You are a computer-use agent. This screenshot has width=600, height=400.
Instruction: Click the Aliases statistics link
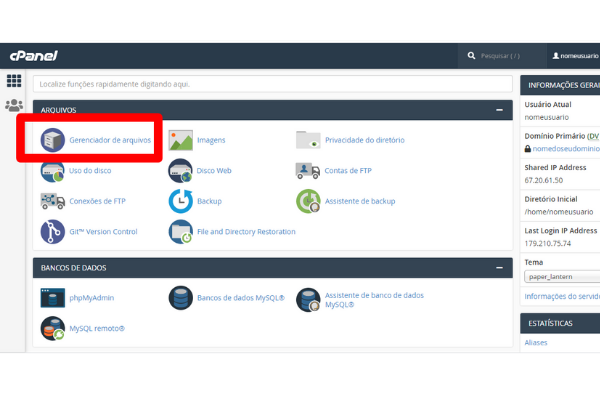pos(536,343)
